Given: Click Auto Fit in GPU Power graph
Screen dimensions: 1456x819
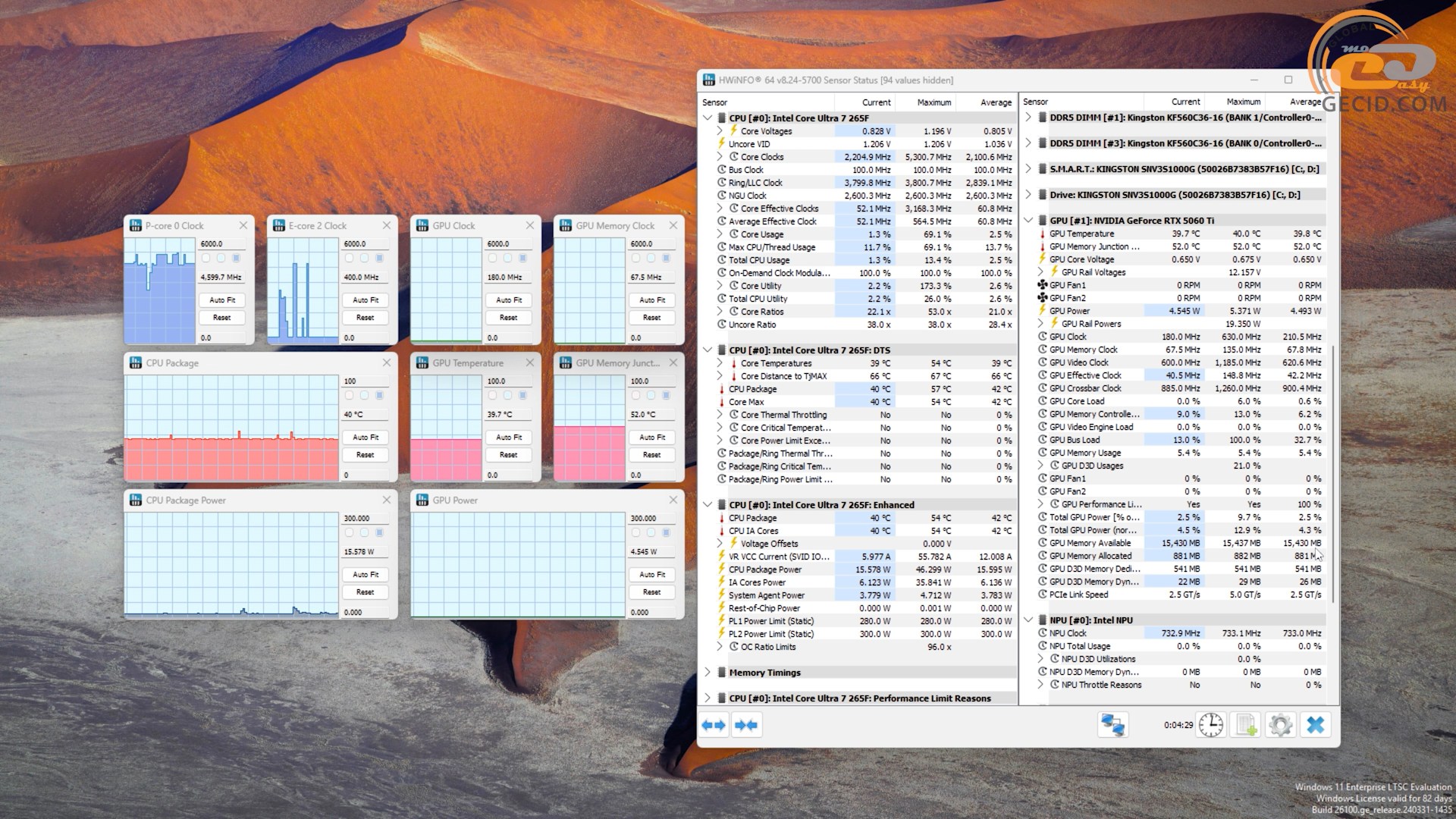Looking at the screenshot, I should click(652, 575).
